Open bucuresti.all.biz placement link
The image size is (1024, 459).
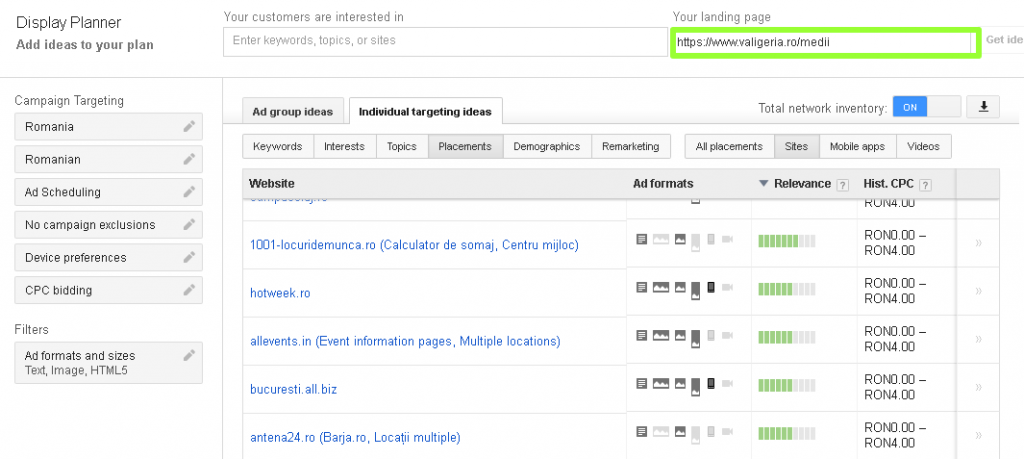tap(293, 389)
